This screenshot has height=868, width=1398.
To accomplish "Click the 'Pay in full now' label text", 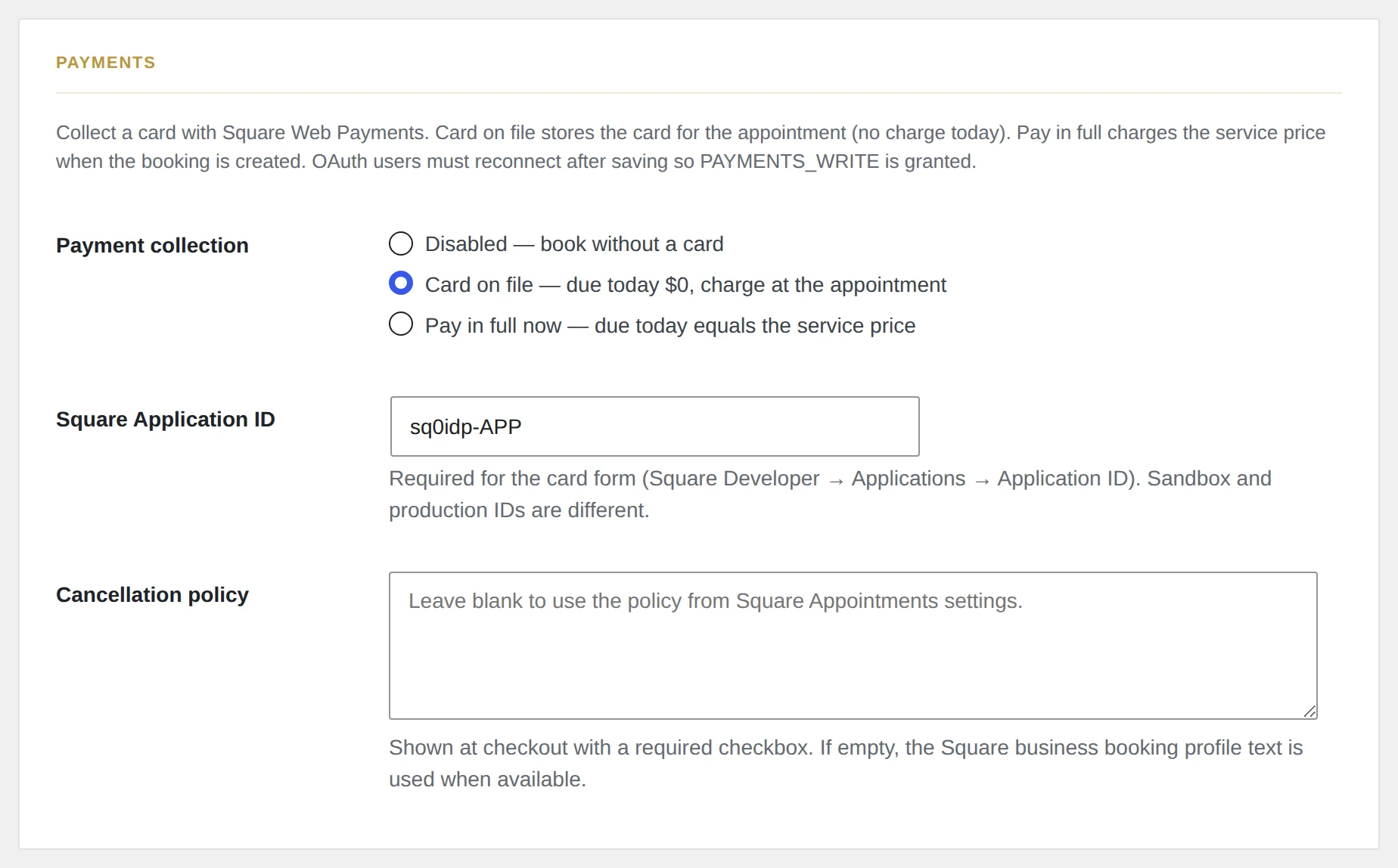I will (670, 326).
